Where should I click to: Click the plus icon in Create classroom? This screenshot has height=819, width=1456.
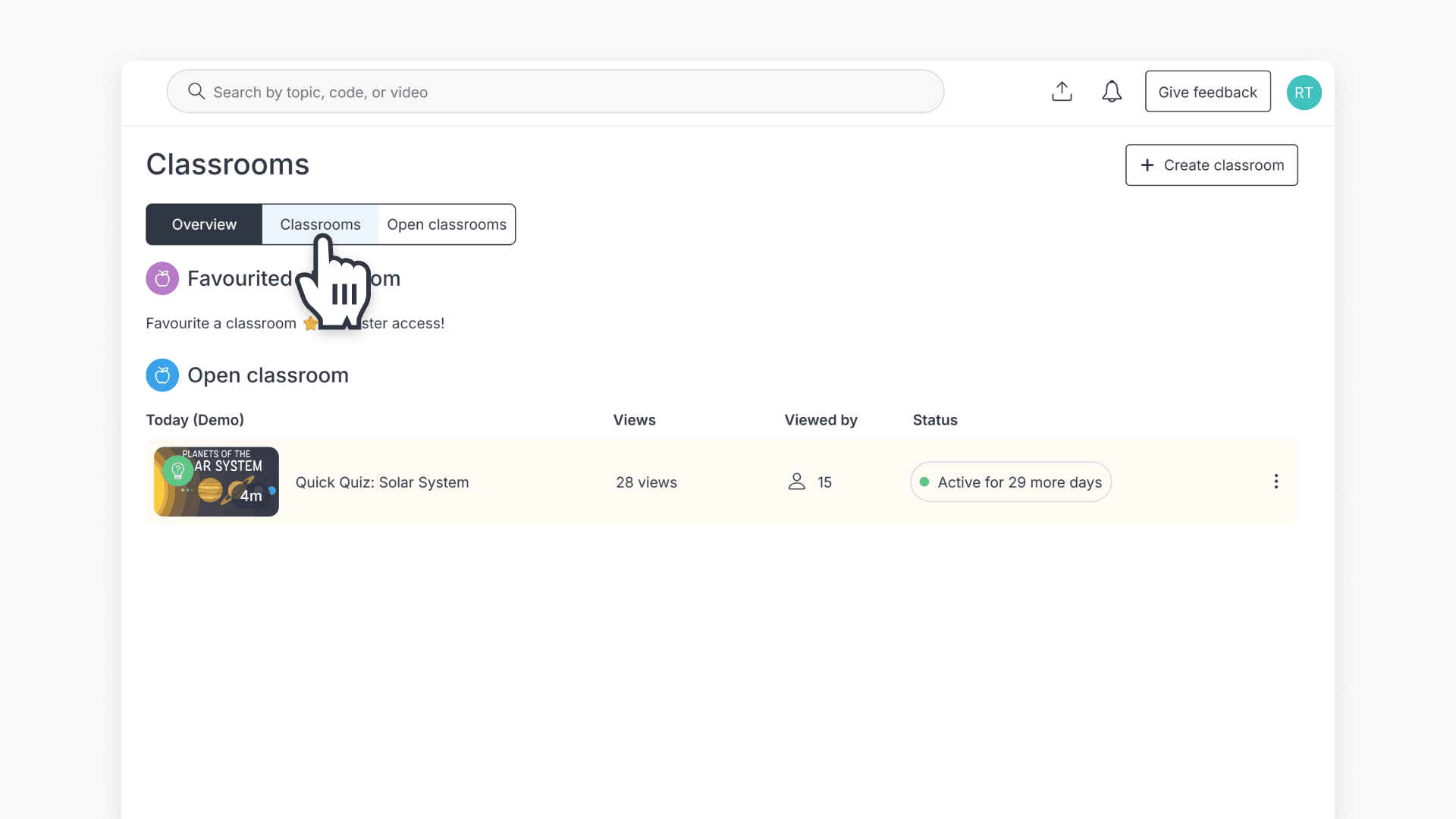coord(1147,165)
